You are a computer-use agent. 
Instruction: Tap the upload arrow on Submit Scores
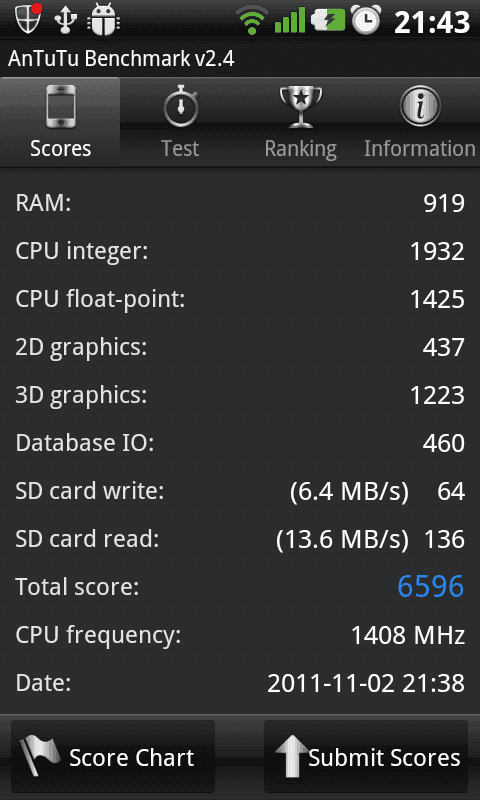pos(292,757)
